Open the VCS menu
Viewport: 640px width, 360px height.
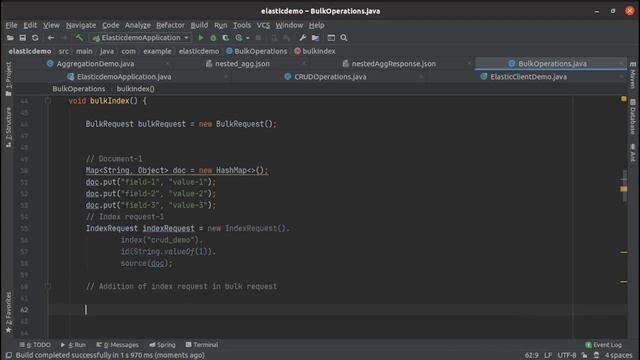[263, 25]
